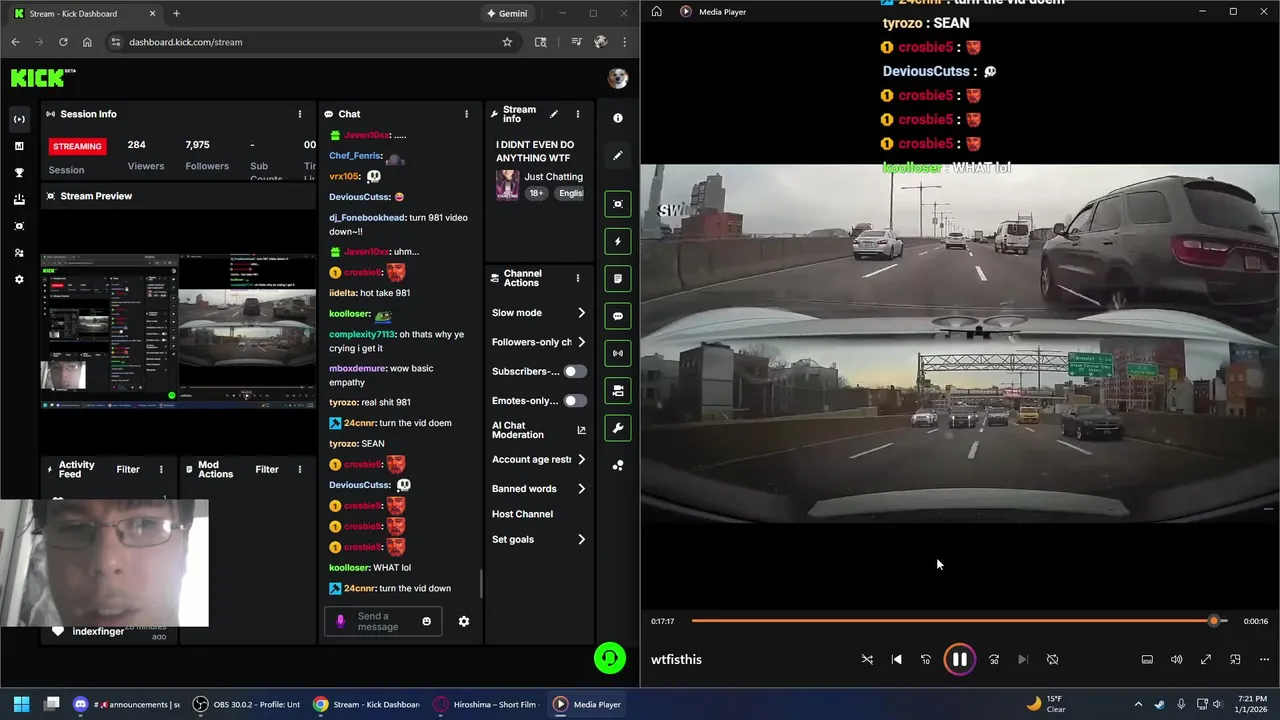Open the trophy achievements sidebar icon
This screenshot has width=1280, height=720.
[x=19, y=173]
